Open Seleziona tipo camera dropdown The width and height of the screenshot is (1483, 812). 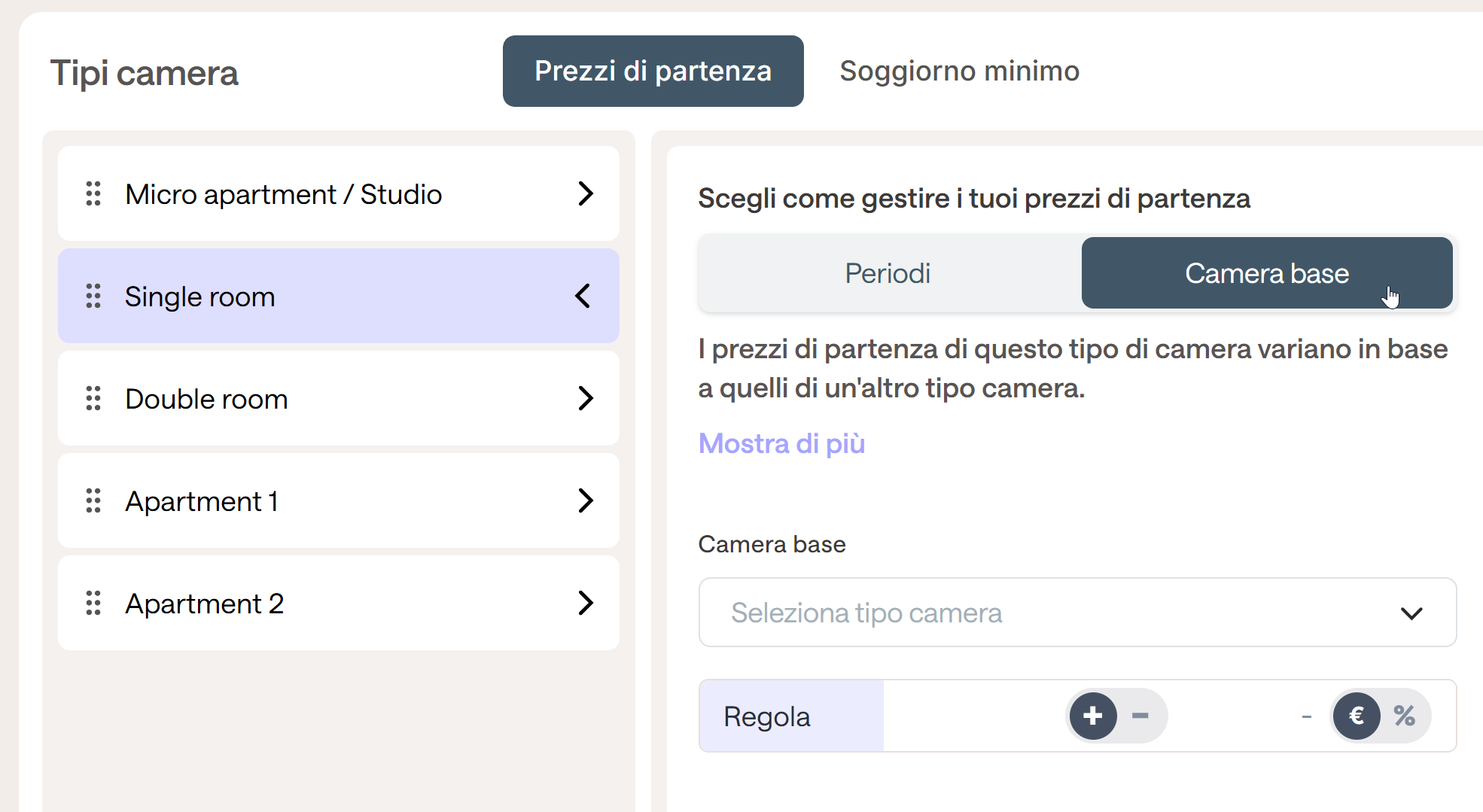[1077, 613]
